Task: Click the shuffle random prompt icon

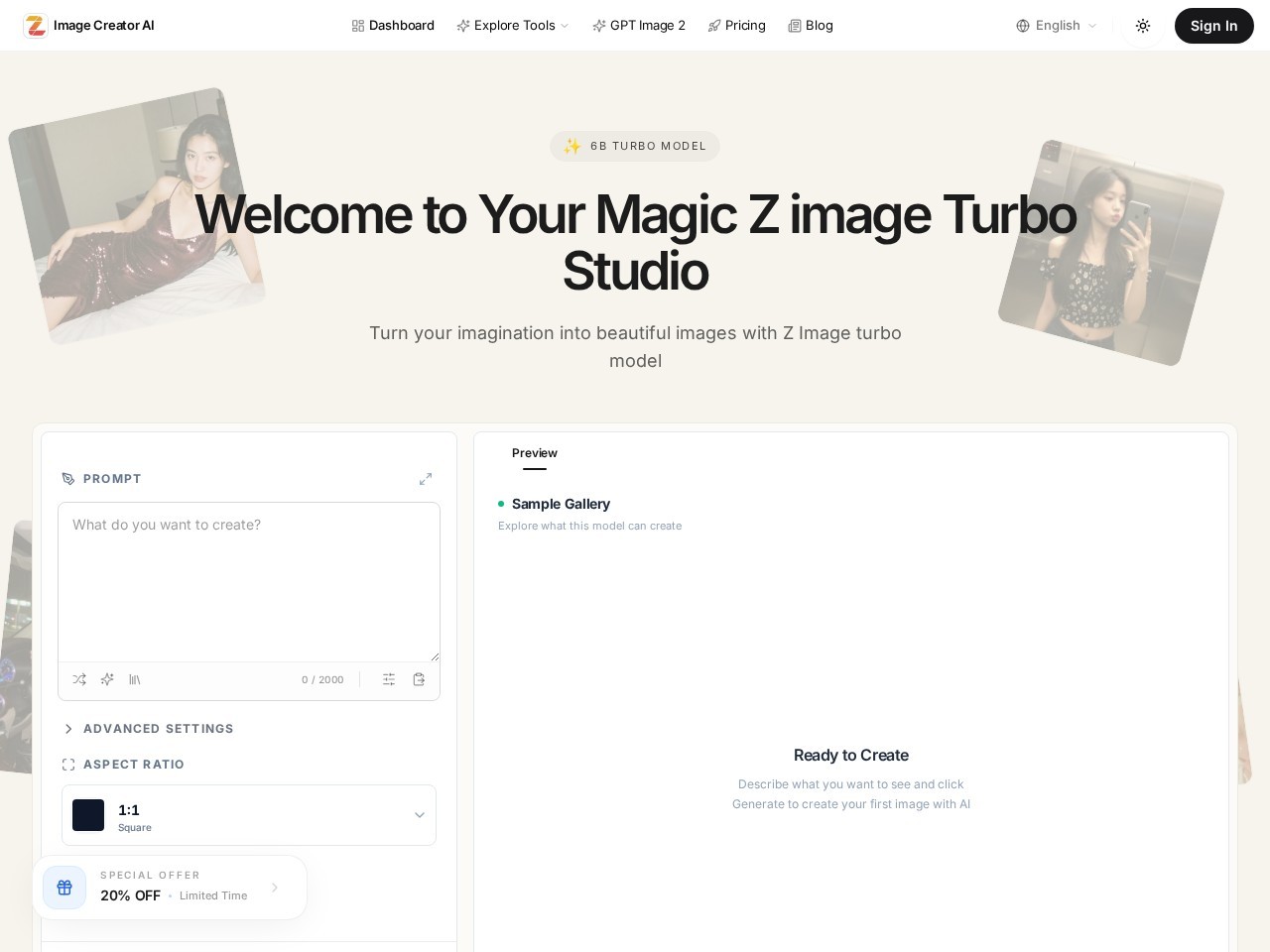Action: point(79,679)
